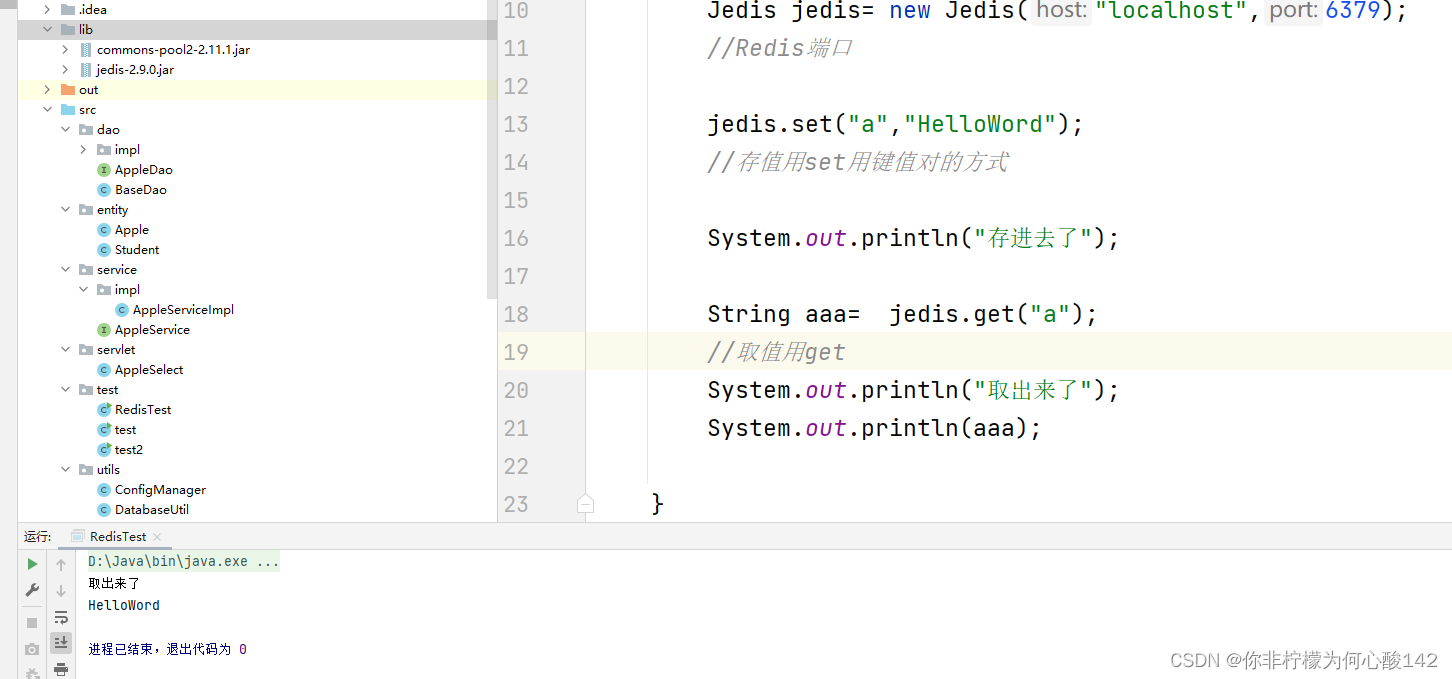Expand the commons-pool2-2.11.1.jar entry
The height and width of the screenshot is (679, 1452).
point(65,49)
